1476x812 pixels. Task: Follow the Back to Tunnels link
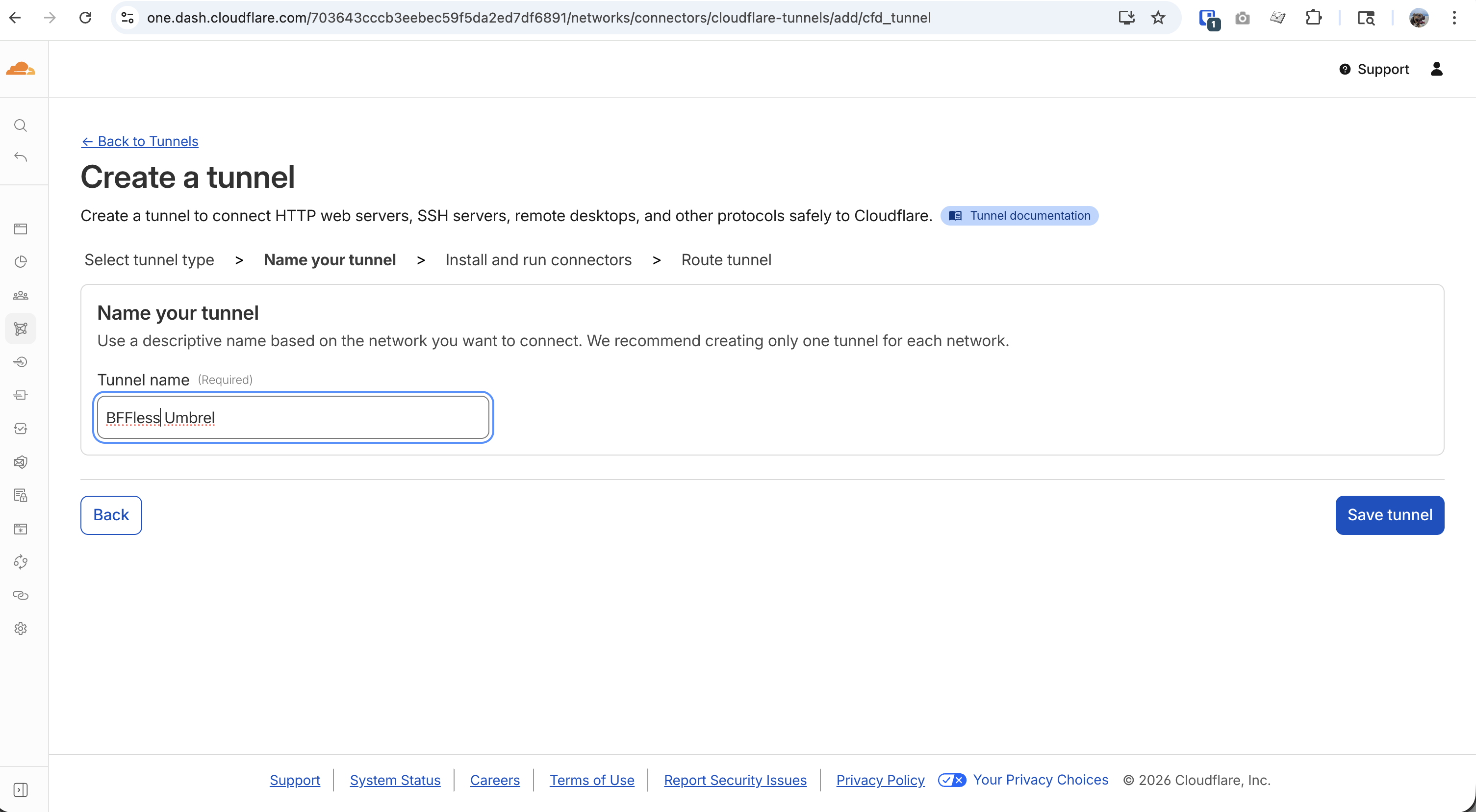[140, 141]
